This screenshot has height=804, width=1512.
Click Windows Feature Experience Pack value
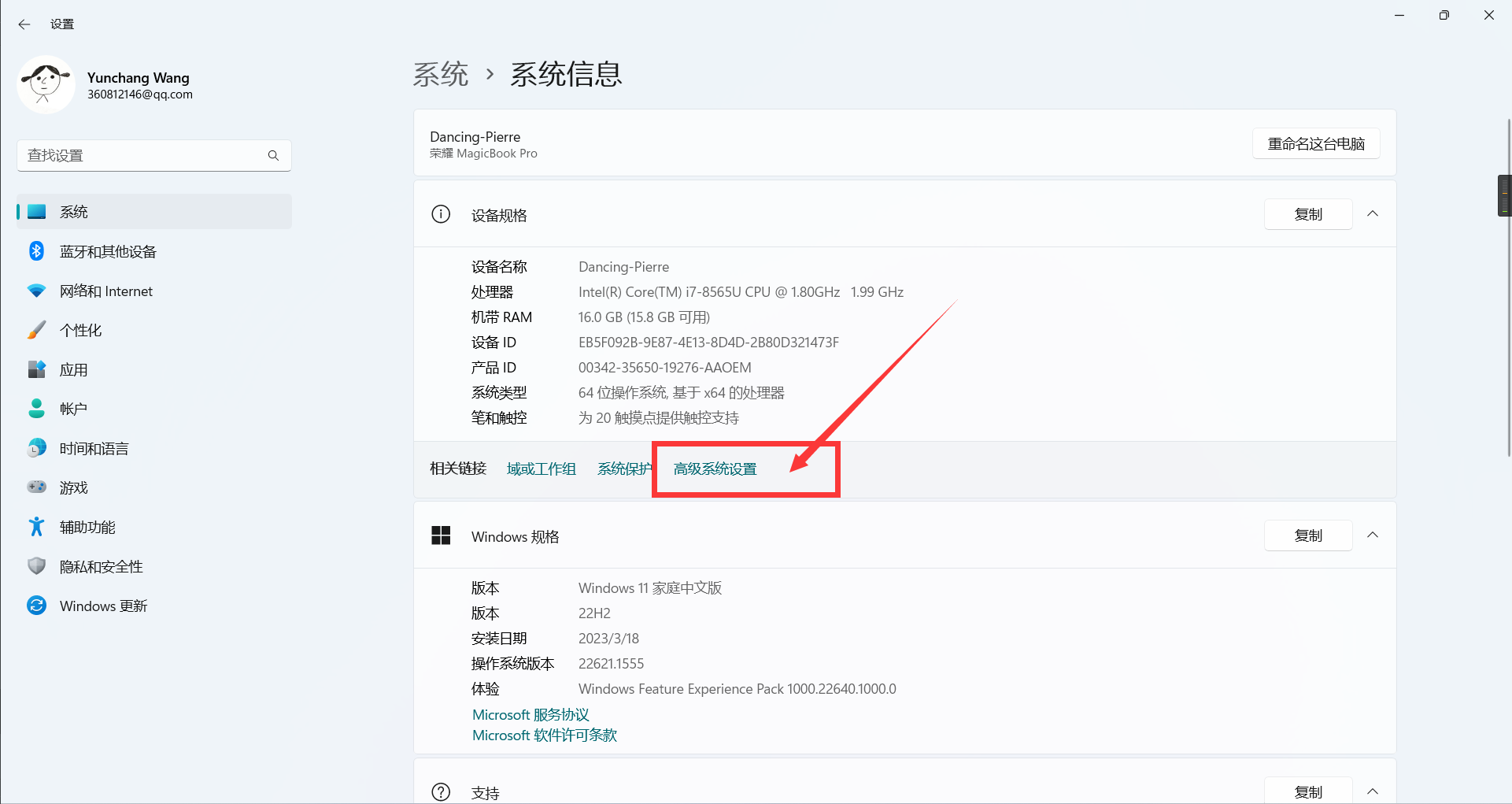(x=738, y=689)
